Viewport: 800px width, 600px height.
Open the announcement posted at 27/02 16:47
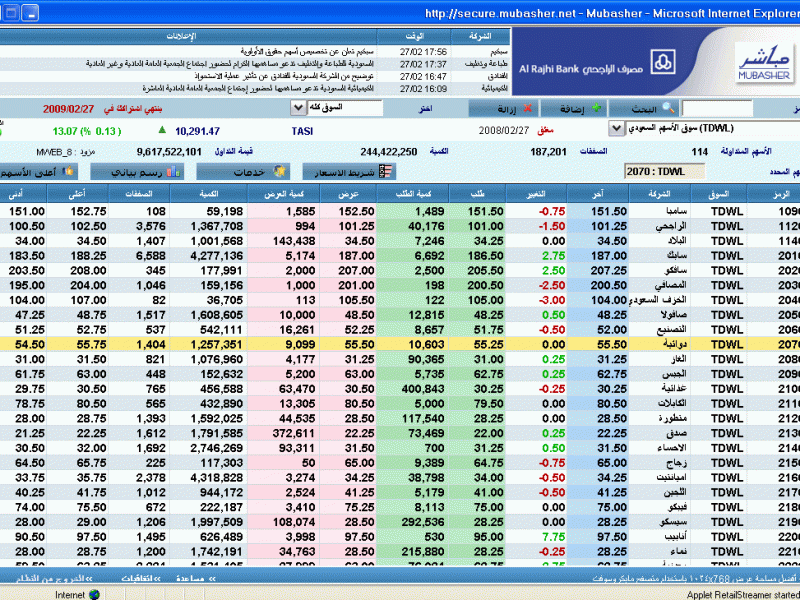[255, 77]
